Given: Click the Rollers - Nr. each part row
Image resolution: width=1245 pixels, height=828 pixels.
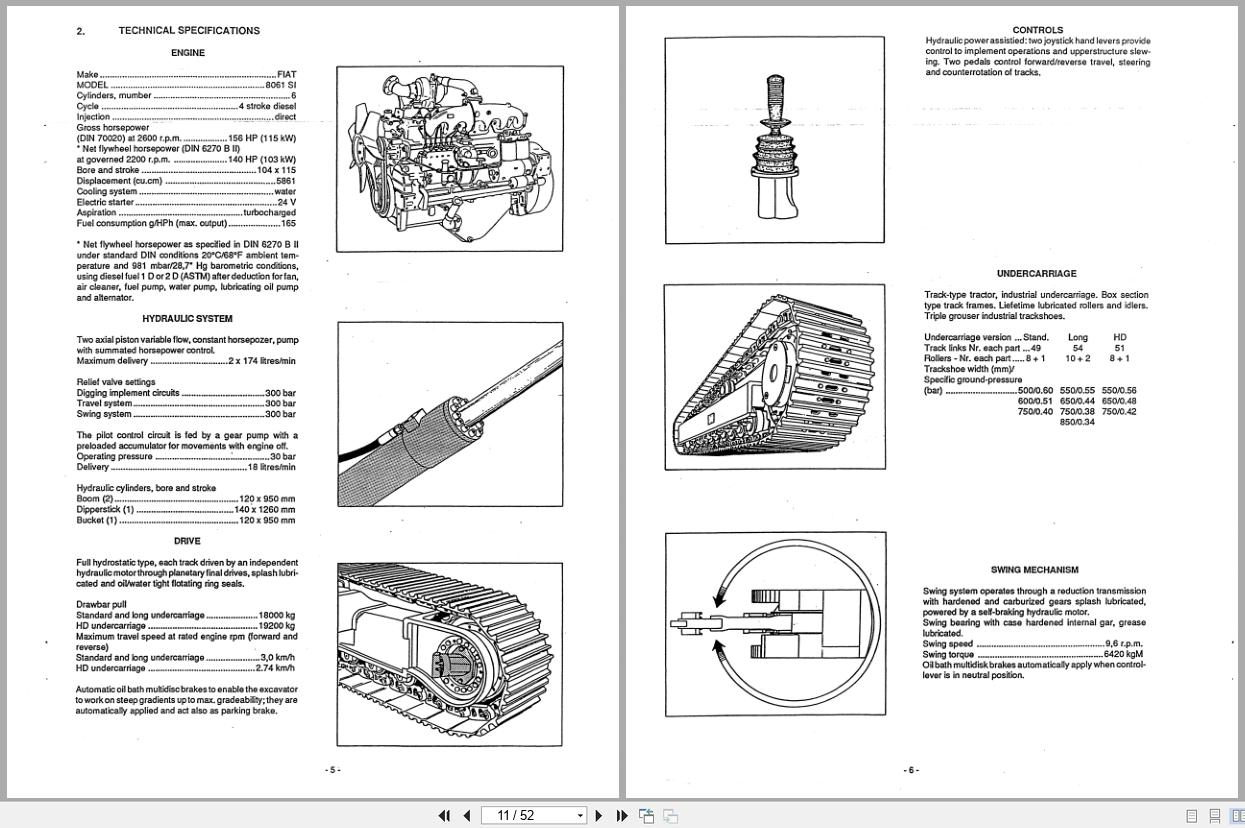Looking at the screenshot, I should coord(1028,358).
